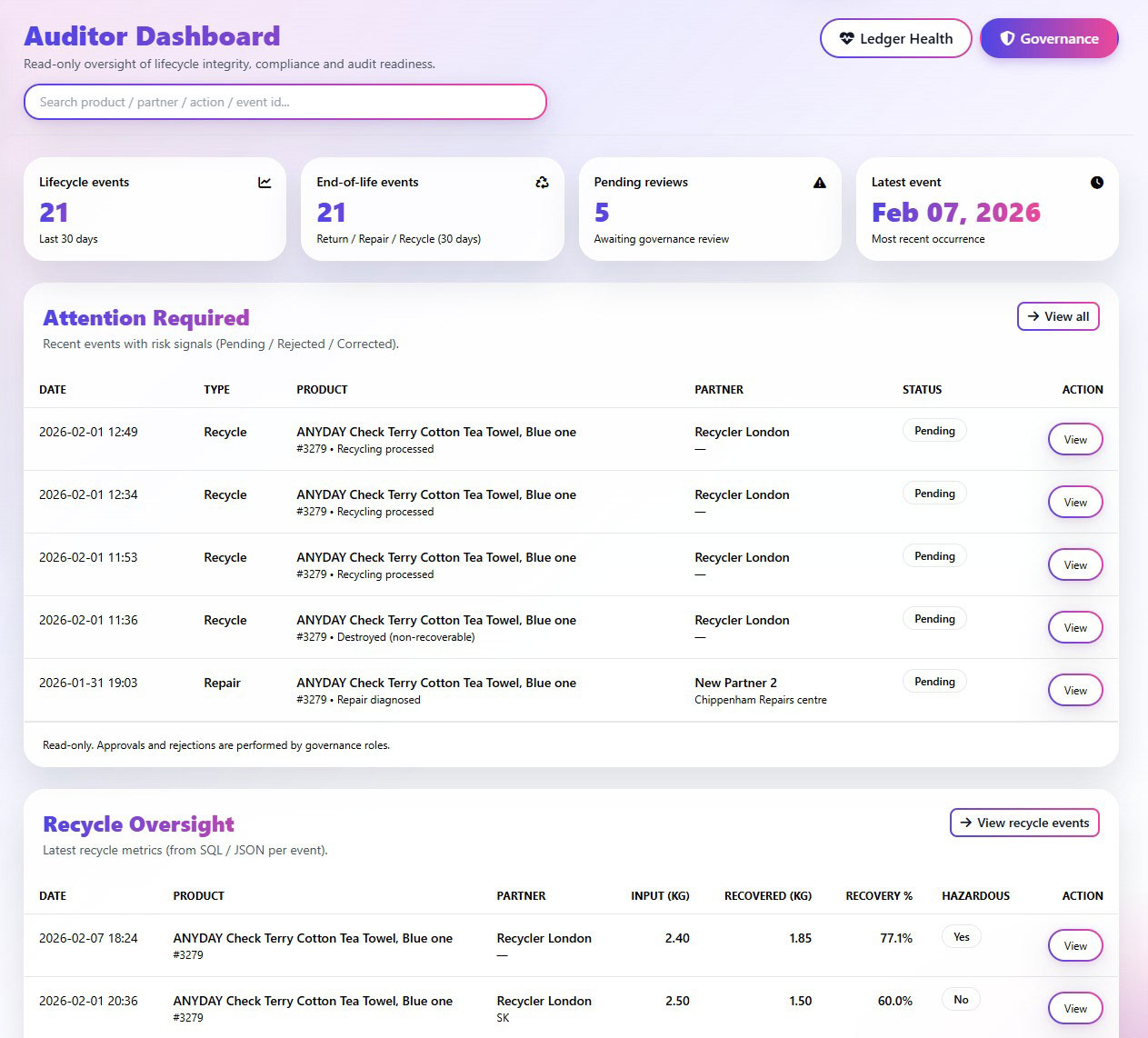View the Repair event from New Partner 2
Screen dimensions: 1148x1038
point(1075,691)
